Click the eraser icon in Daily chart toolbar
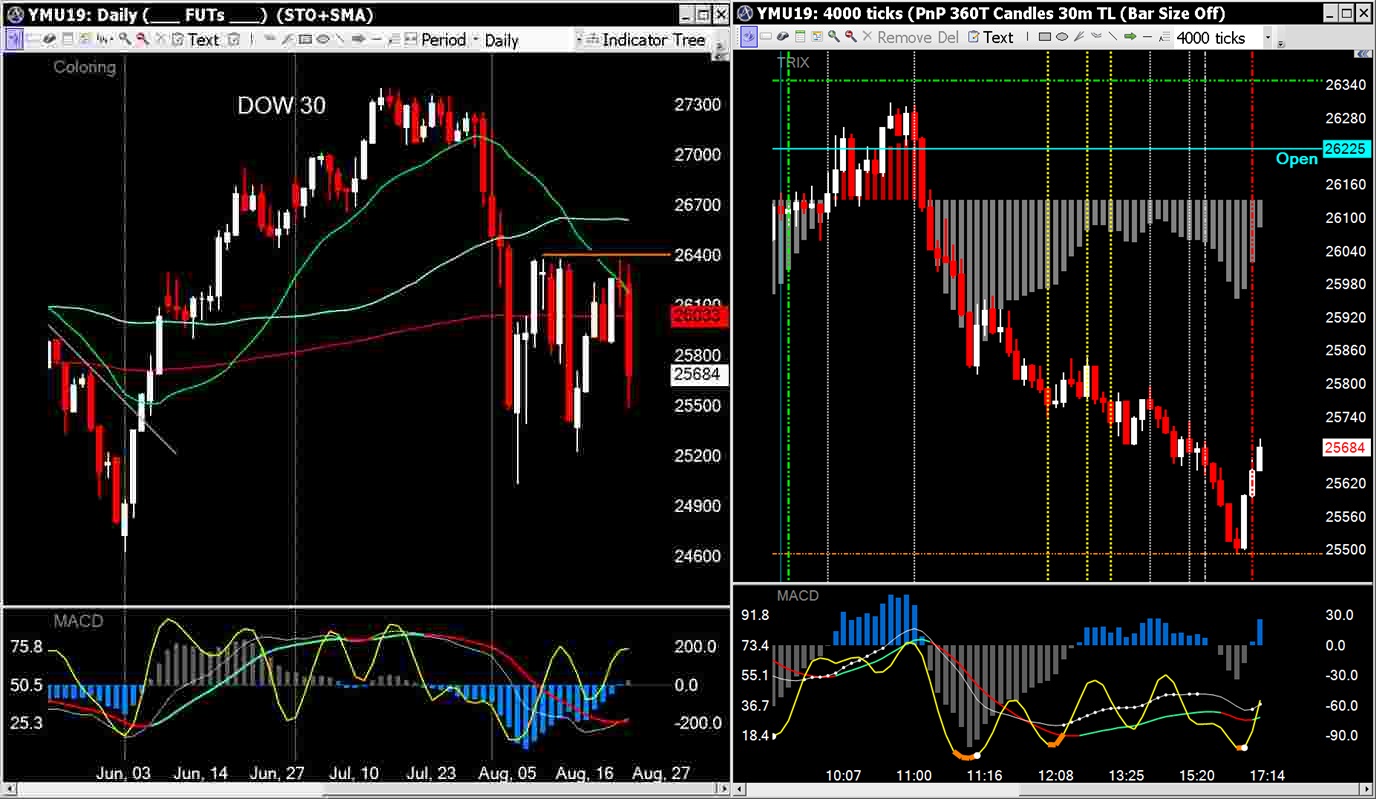 49,40
